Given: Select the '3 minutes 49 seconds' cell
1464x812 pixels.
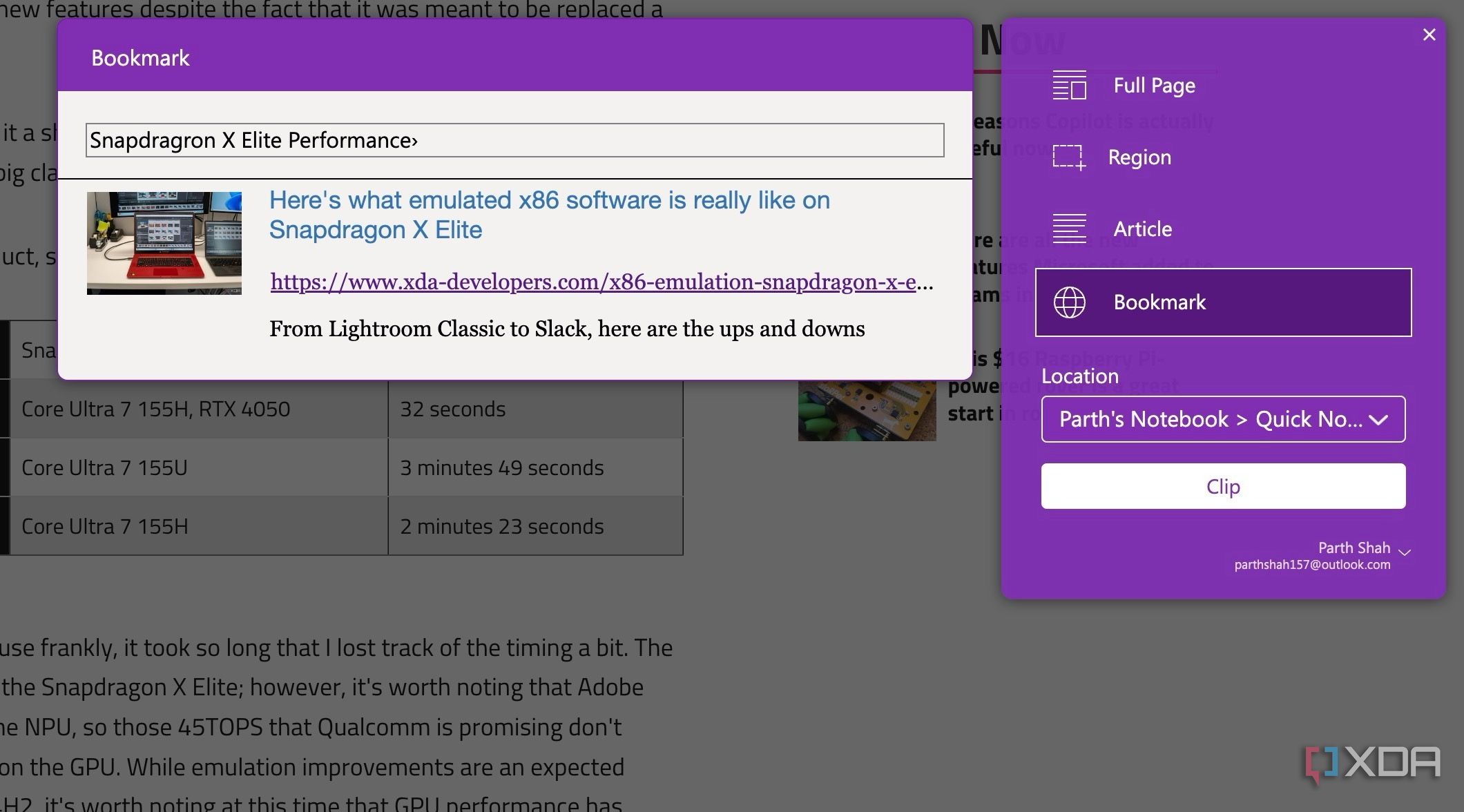Looking at the screenshot, I should [535, 467].
